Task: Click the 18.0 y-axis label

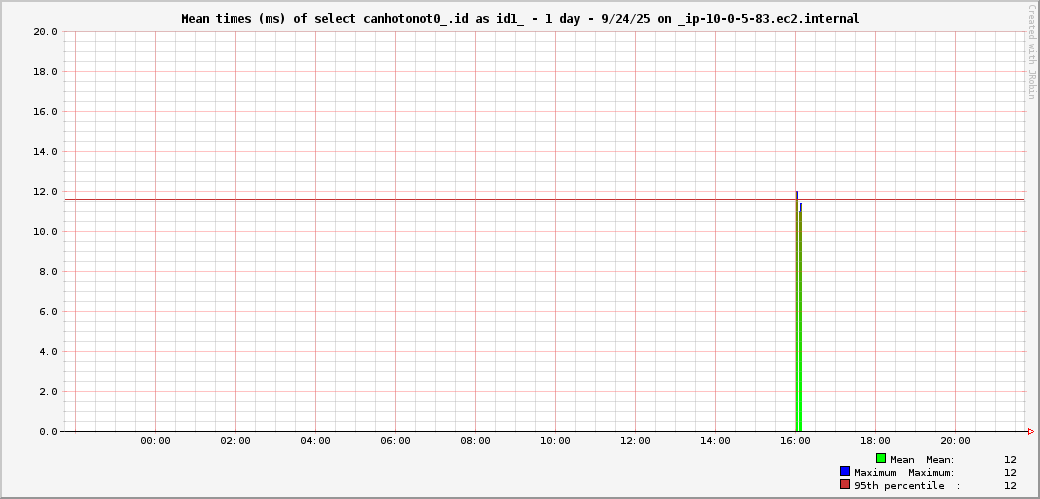Action: (x=45, y=71)
